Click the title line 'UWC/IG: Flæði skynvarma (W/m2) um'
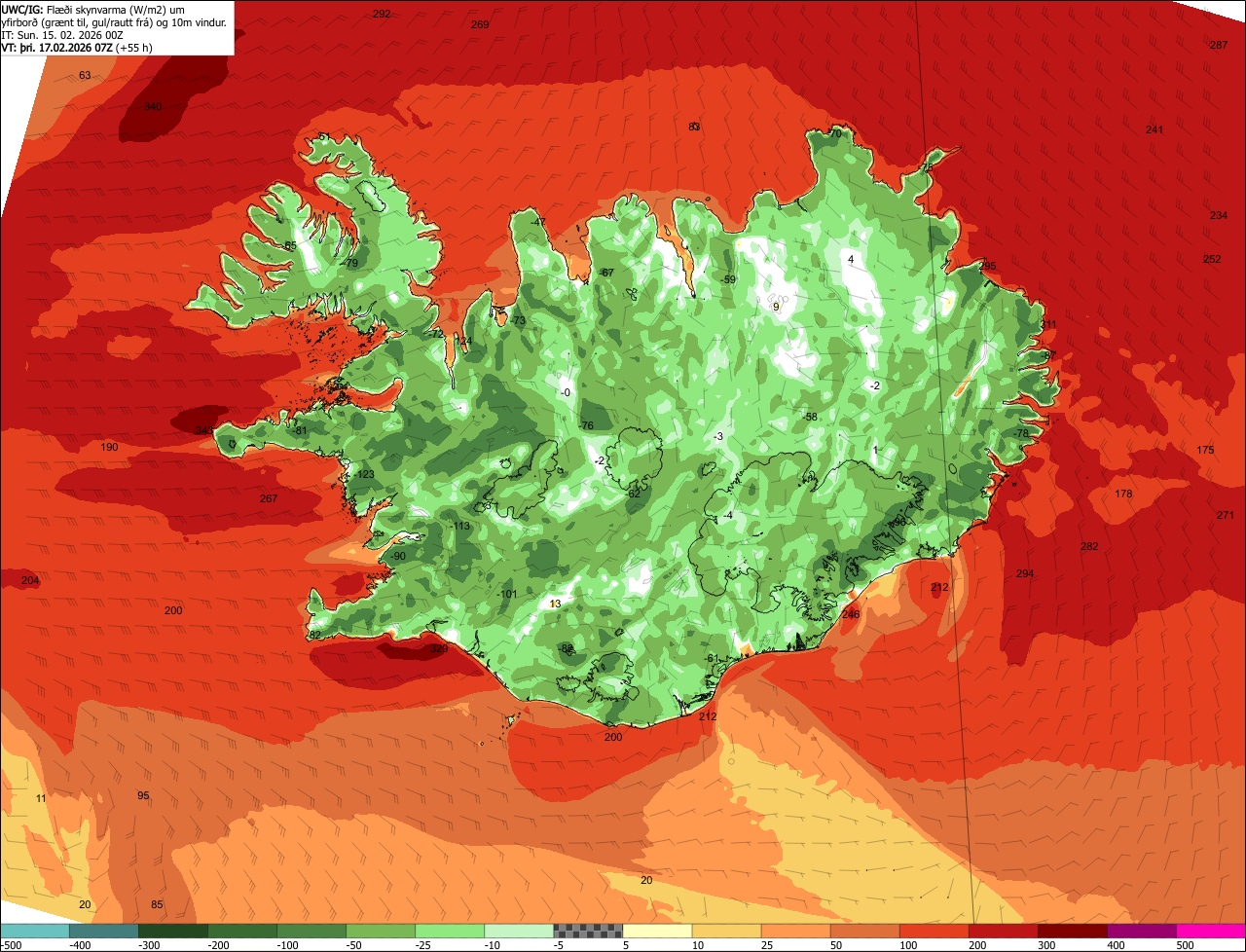This screenshot has height=952, width=1246. (x=92, y=9)
